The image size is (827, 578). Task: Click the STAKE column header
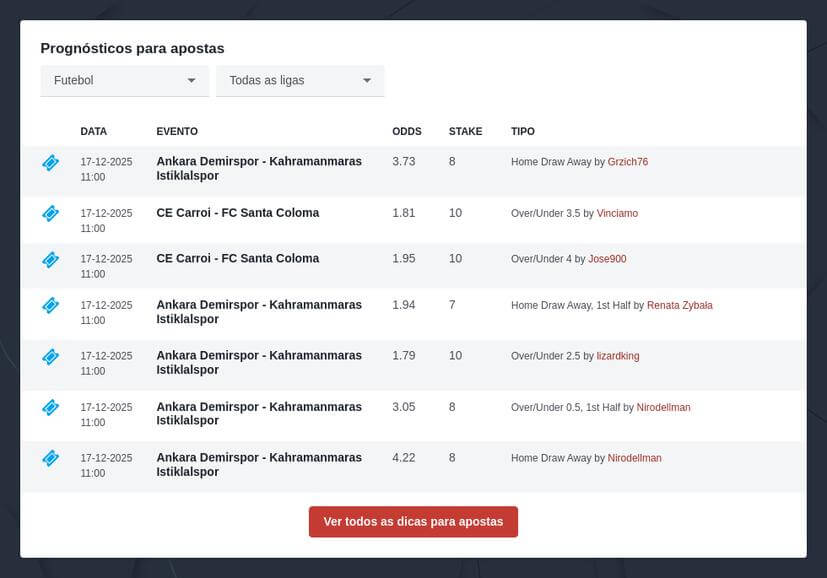coord(465,132)
